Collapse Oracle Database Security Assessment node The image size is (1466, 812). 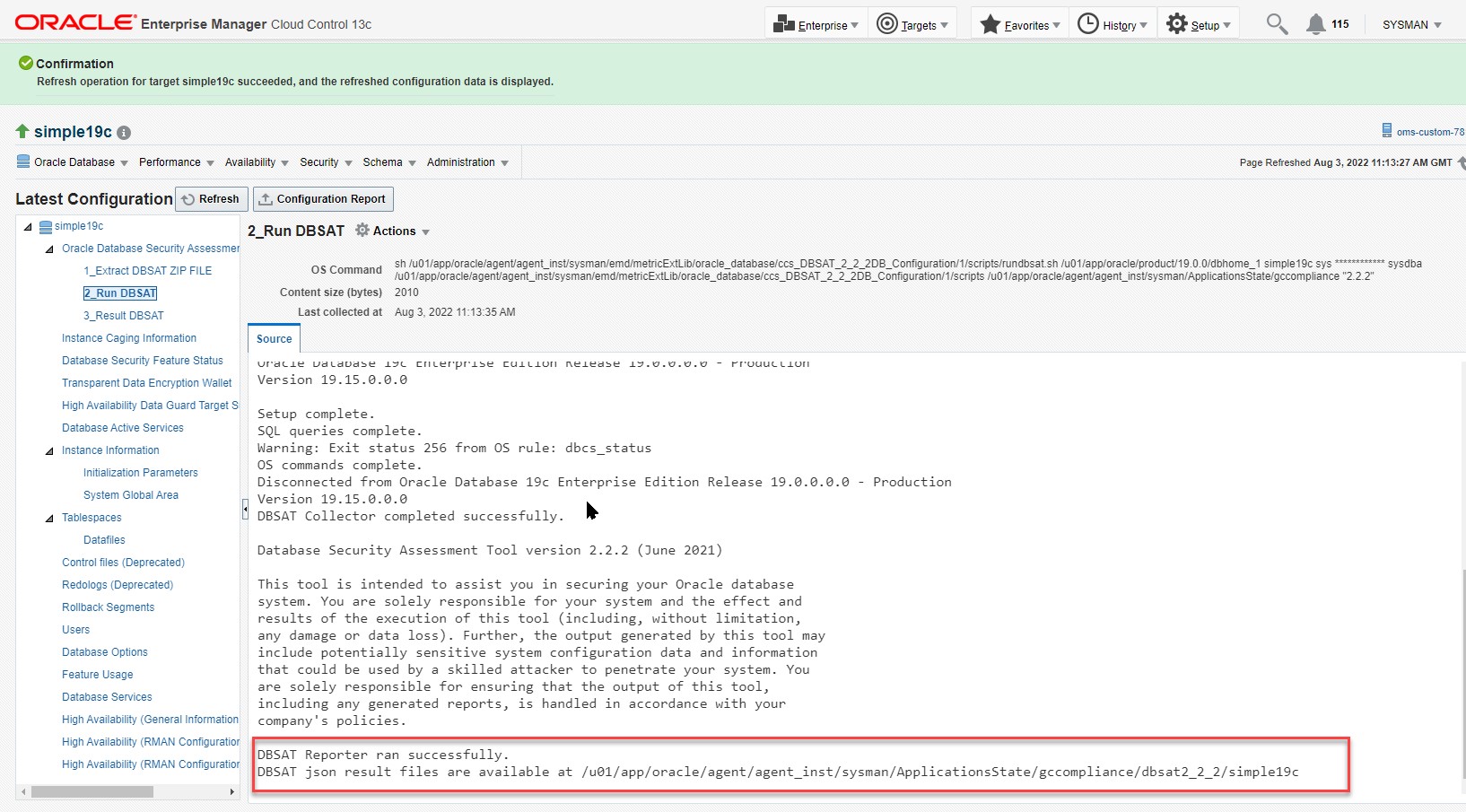(49, 249)
